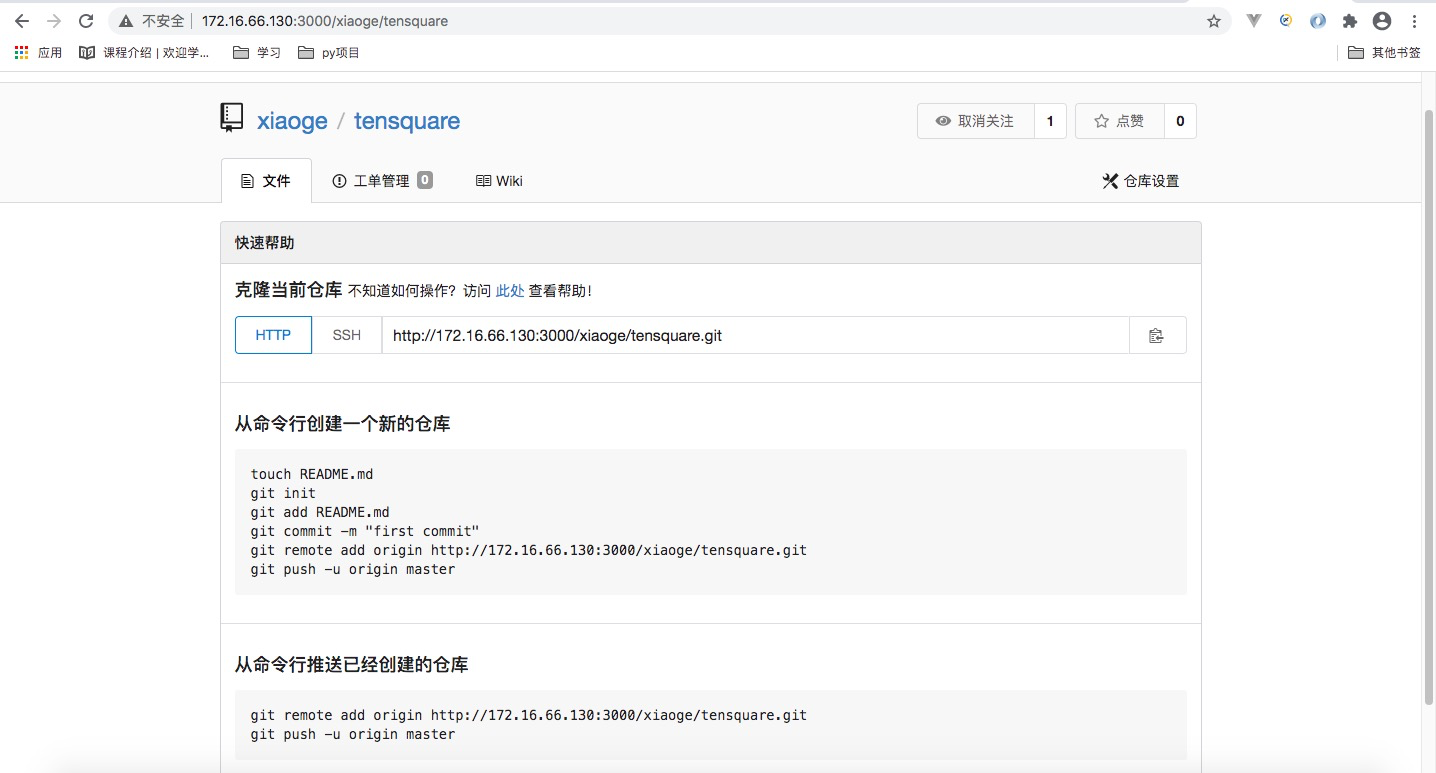1436x773 pixels.
Task: View the watchers count 1
Action: pyautogui.click(x=1050, y=121)
